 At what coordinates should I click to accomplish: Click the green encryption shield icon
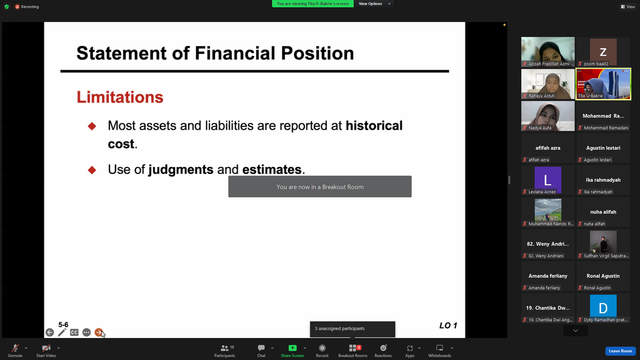7,7
